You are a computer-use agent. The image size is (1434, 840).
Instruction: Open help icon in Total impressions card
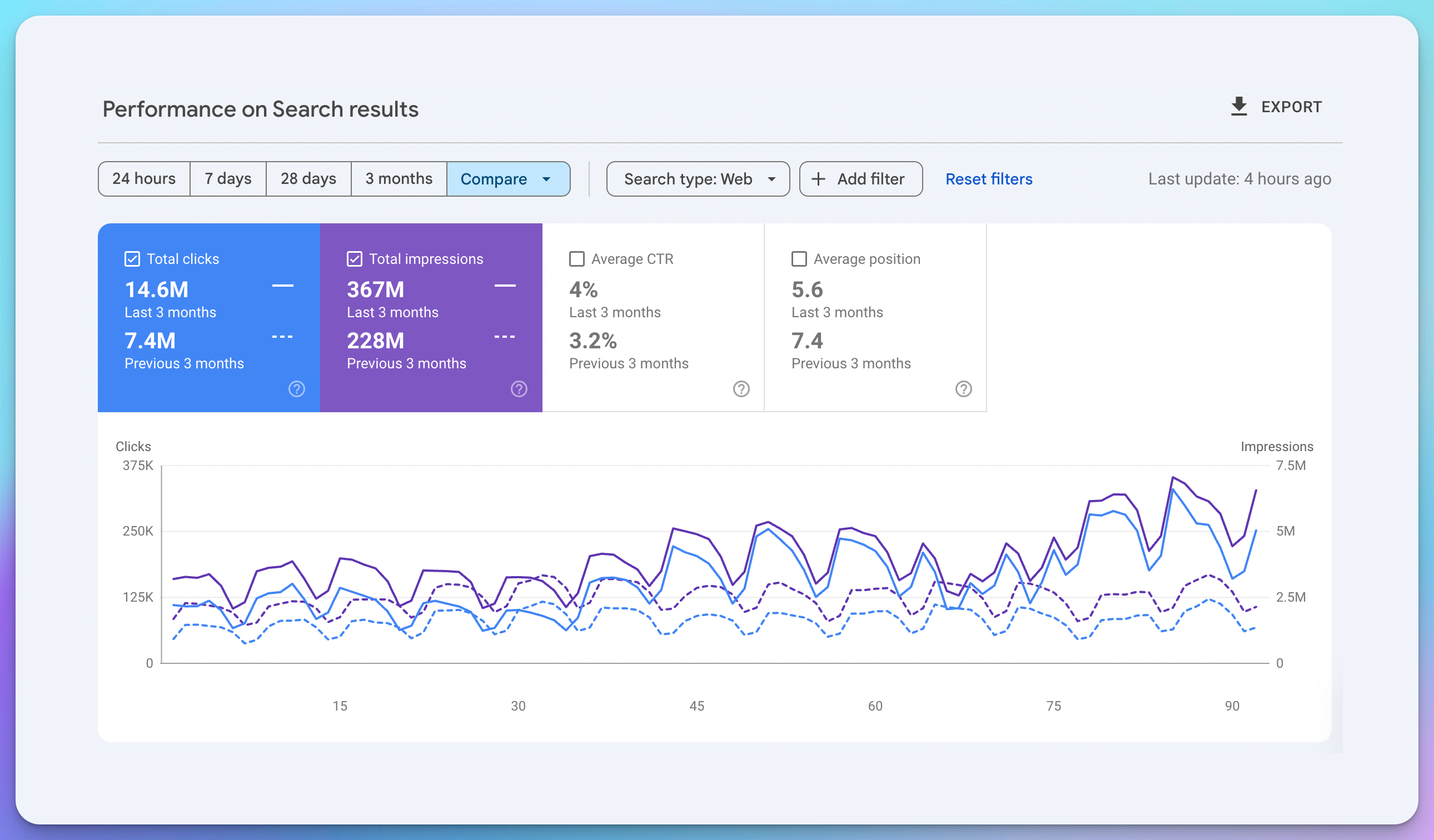519,389
